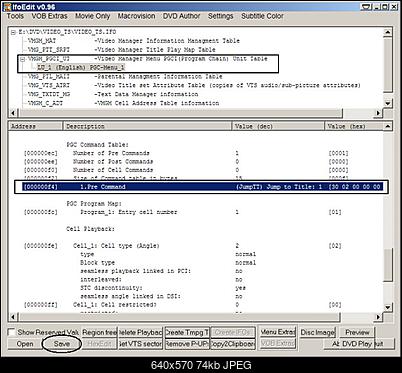Click the up arrow of tree pane scrollbar
Screen dimensions: 402x373
(x=387, y=33)
